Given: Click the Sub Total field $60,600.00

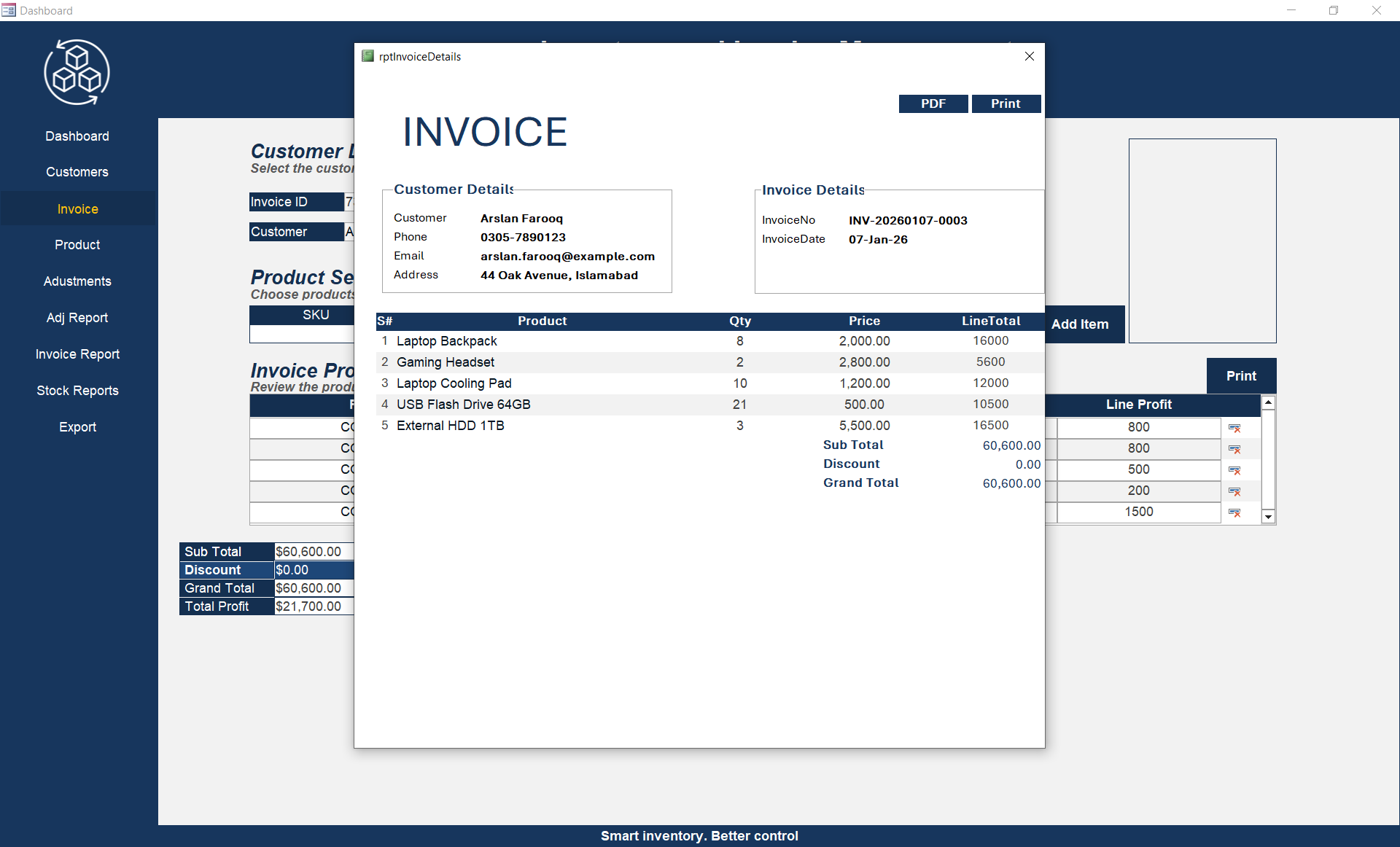Looking at the screenshot, I should pyautogui.click(x=314, y=552).
